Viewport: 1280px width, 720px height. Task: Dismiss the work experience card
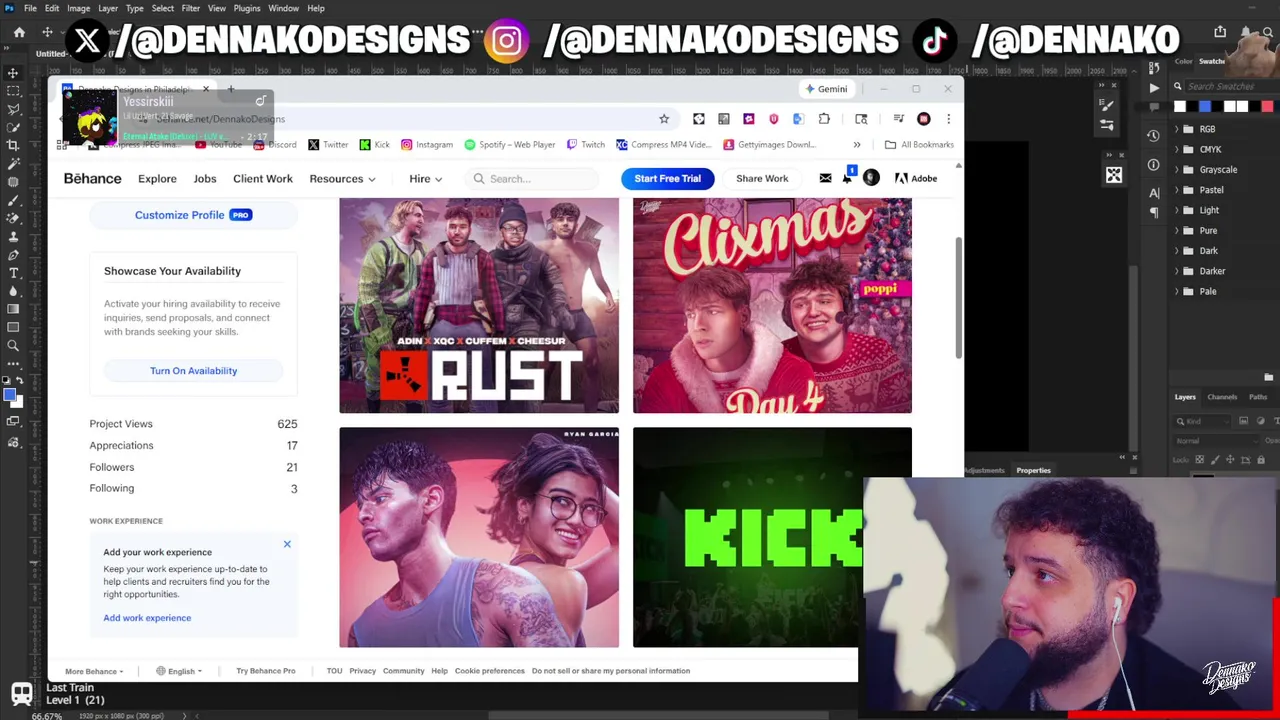pyautogui.click(x=287, y=545)
